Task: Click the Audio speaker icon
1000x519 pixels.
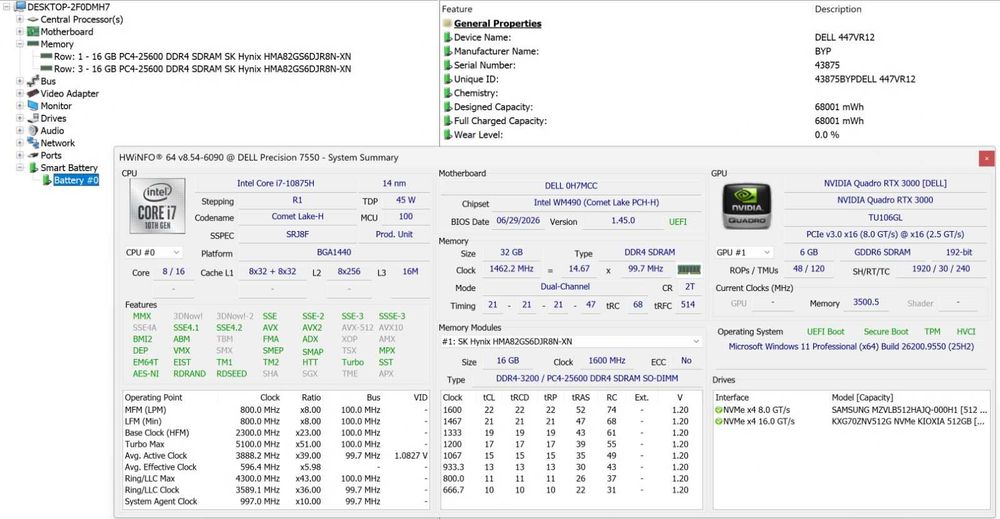Action: (x=33, y=130)
